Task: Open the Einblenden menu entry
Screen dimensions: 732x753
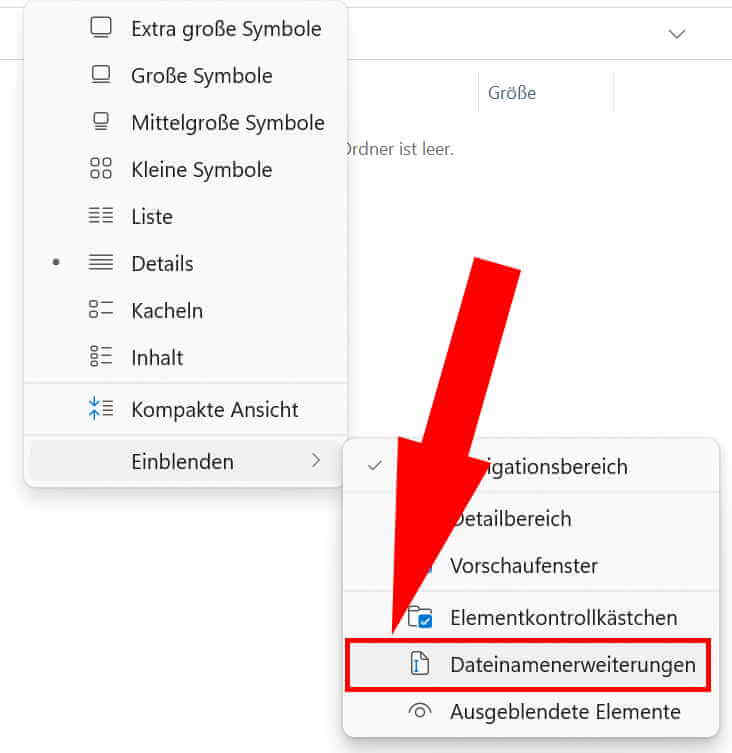Action: pos(185,461)
